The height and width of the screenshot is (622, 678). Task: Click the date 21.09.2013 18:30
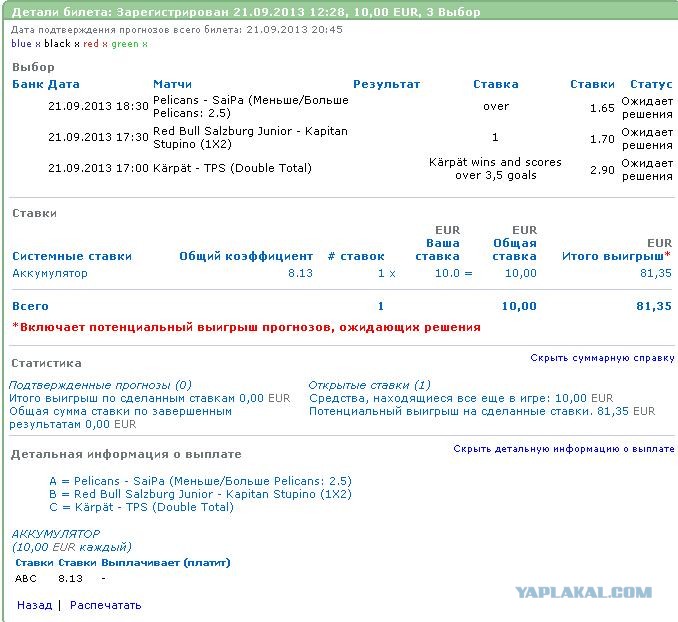point(98,106)
